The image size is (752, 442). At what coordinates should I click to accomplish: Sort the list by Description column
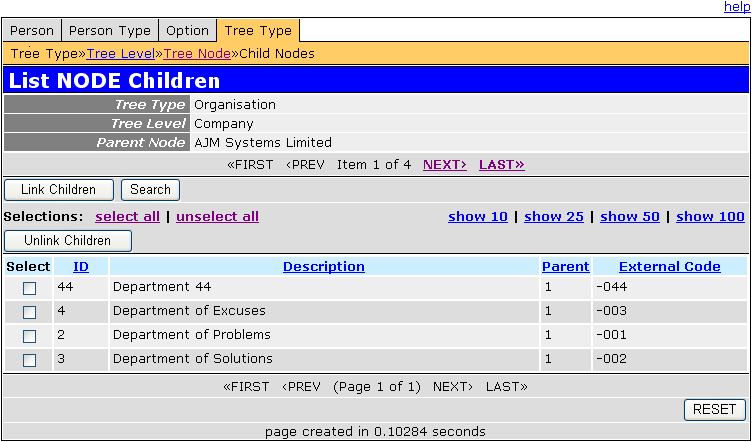coord(323,266)
